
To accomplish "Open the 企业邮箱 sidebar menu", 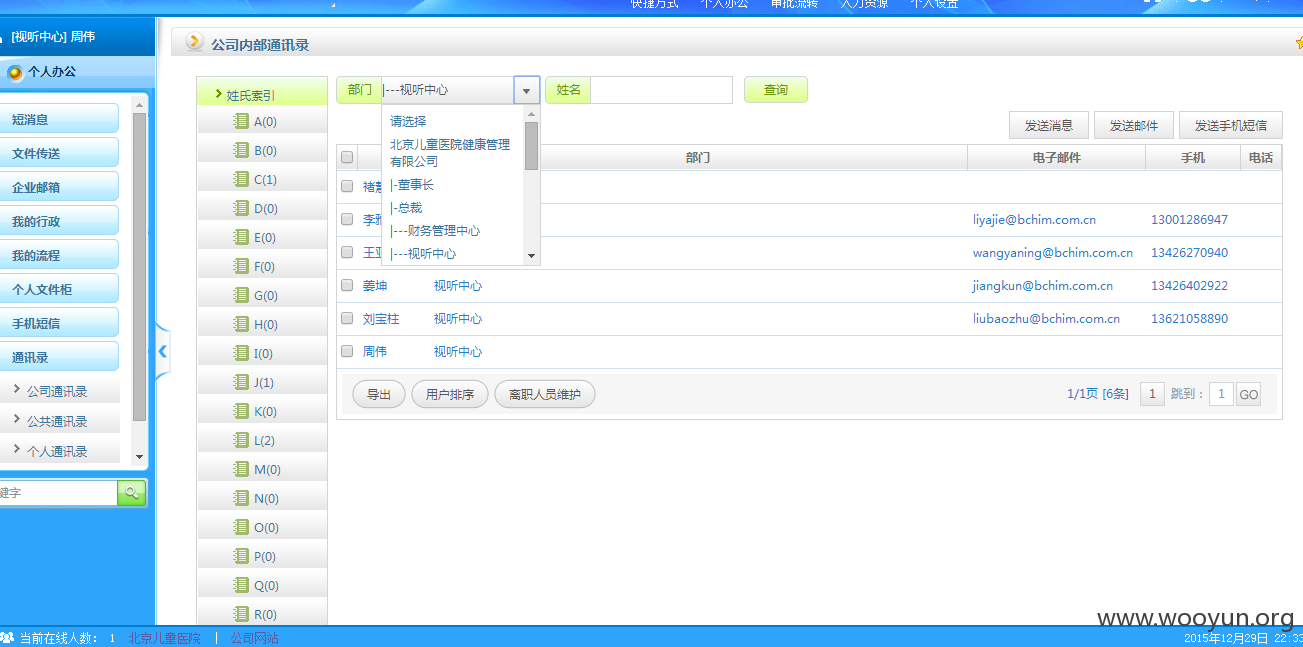I will tap(59, 187).
